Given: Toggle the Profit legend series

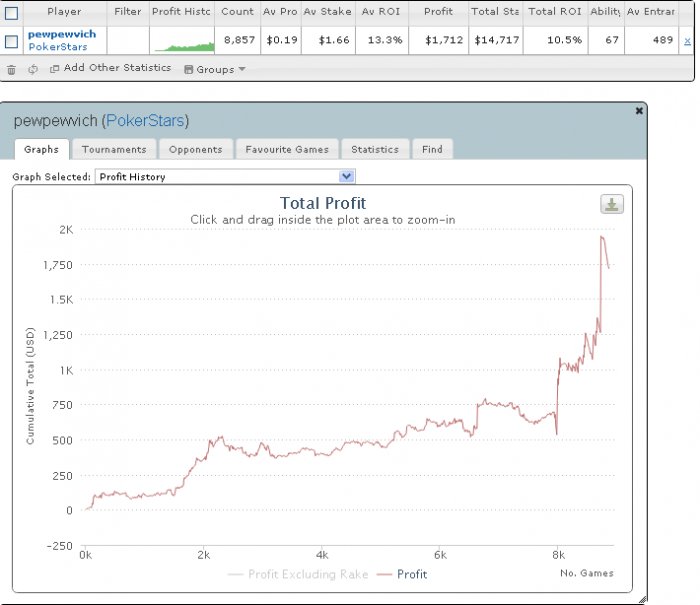Looking at the screenshot, I should (402, 574).
